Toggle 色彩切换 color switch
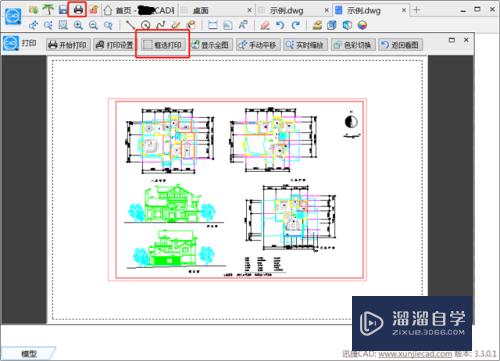 tap(353, 45)
